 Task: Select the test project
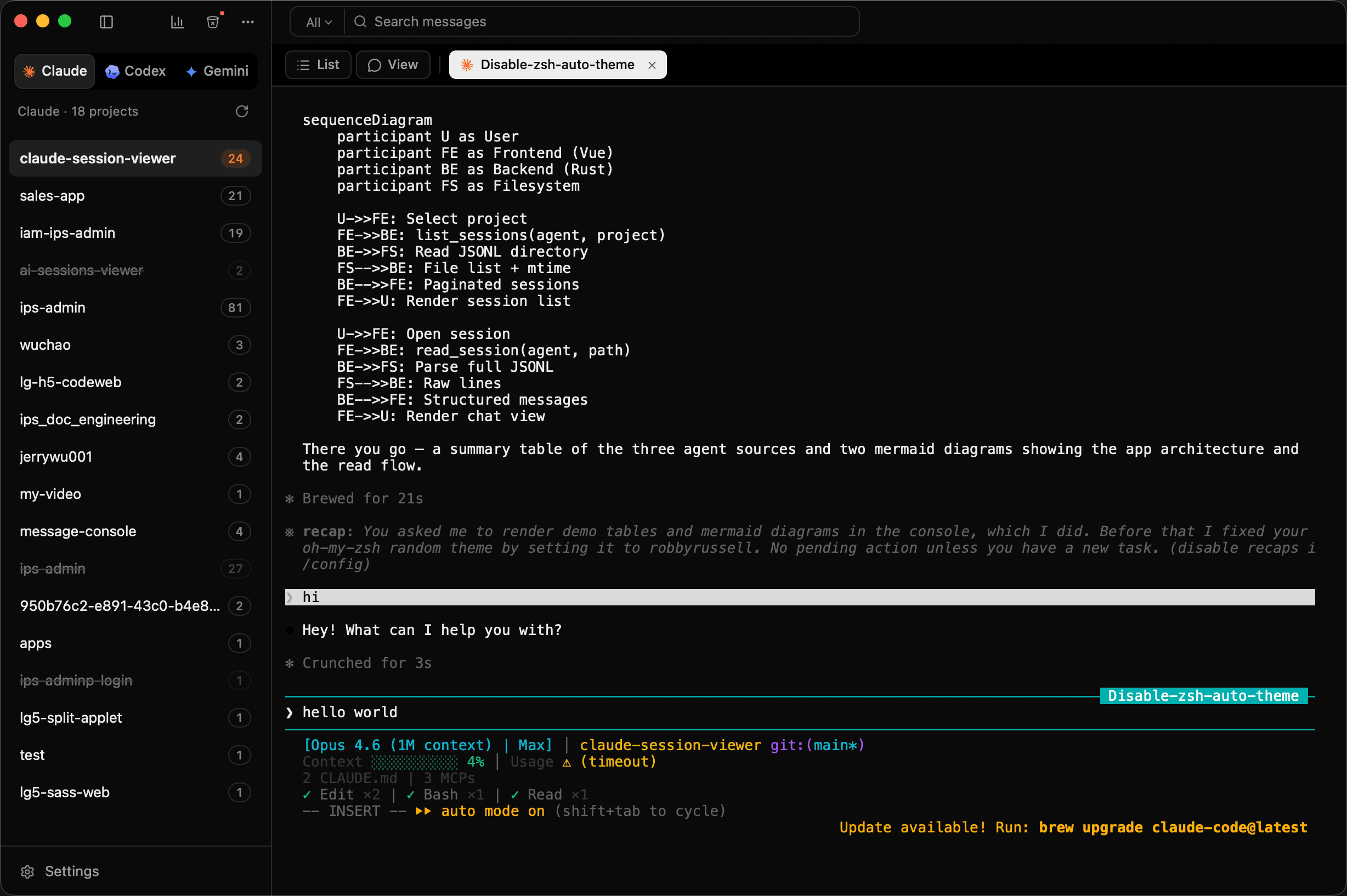coord(135,755)
